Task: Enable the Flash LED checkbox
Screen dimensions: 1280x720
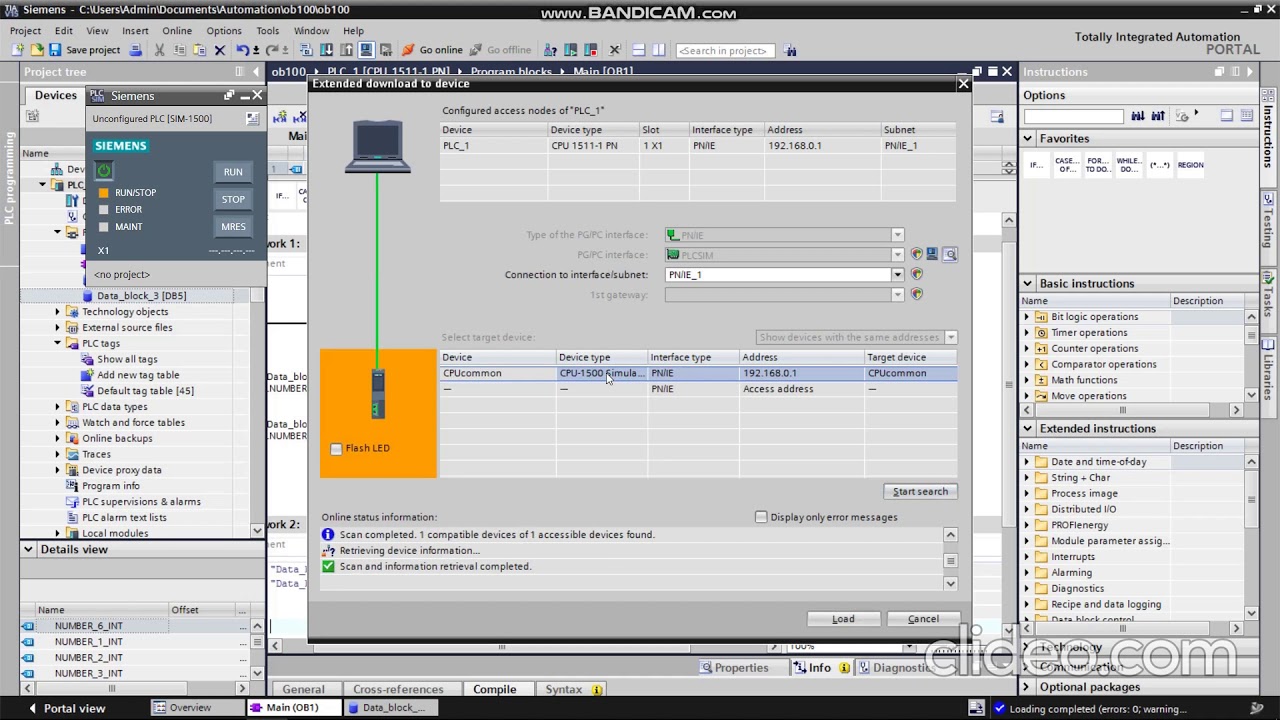Action: pos(336,449)
